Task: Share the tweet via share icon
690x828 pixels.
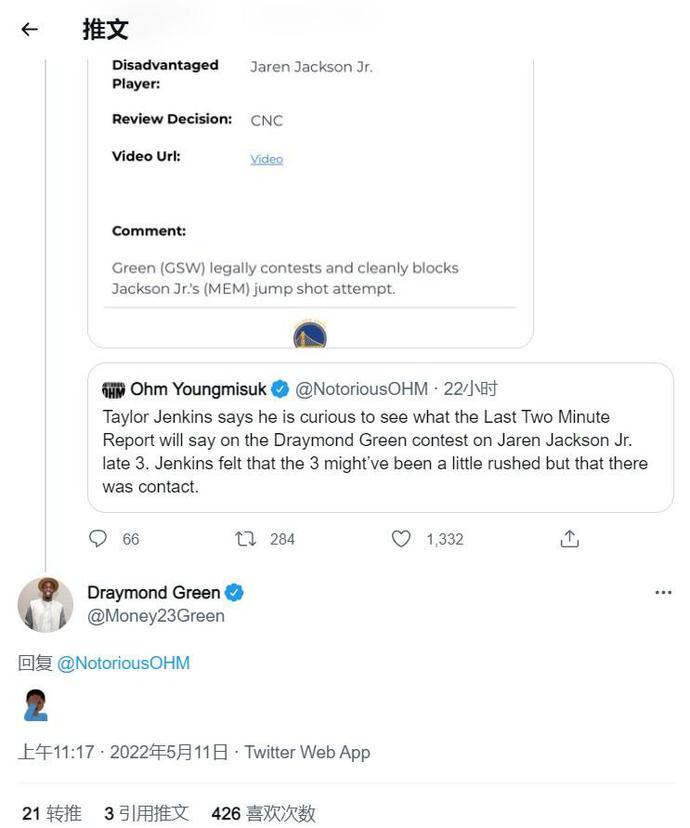Action: coord(569,539)
